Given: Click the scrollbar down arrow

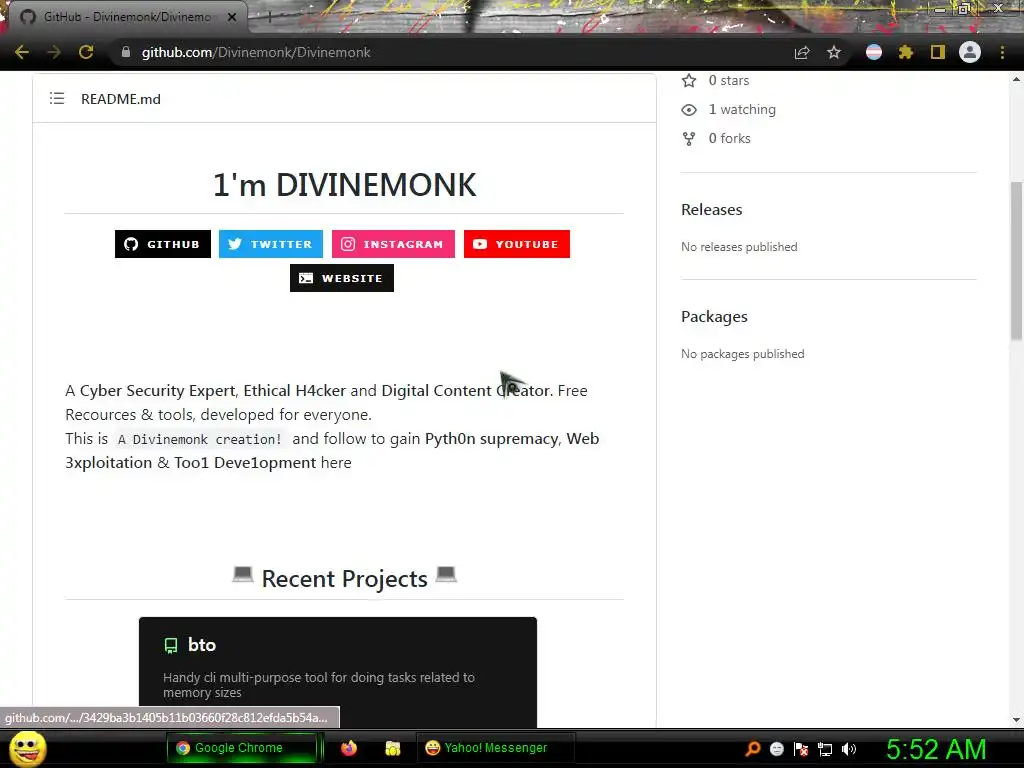Looking at the screenshot, I should click(x=1016, y=720).
